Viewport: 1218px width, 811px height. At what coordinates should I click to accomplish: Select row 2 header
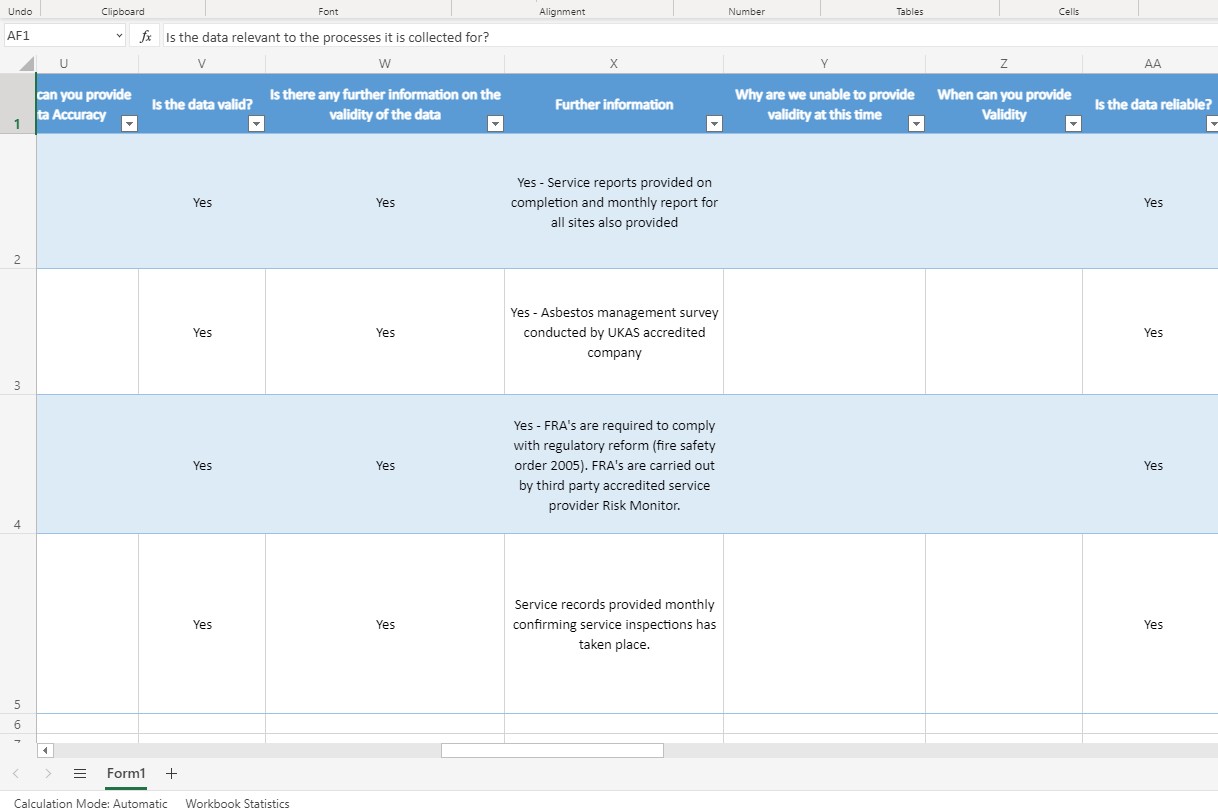tap(17, 202)
